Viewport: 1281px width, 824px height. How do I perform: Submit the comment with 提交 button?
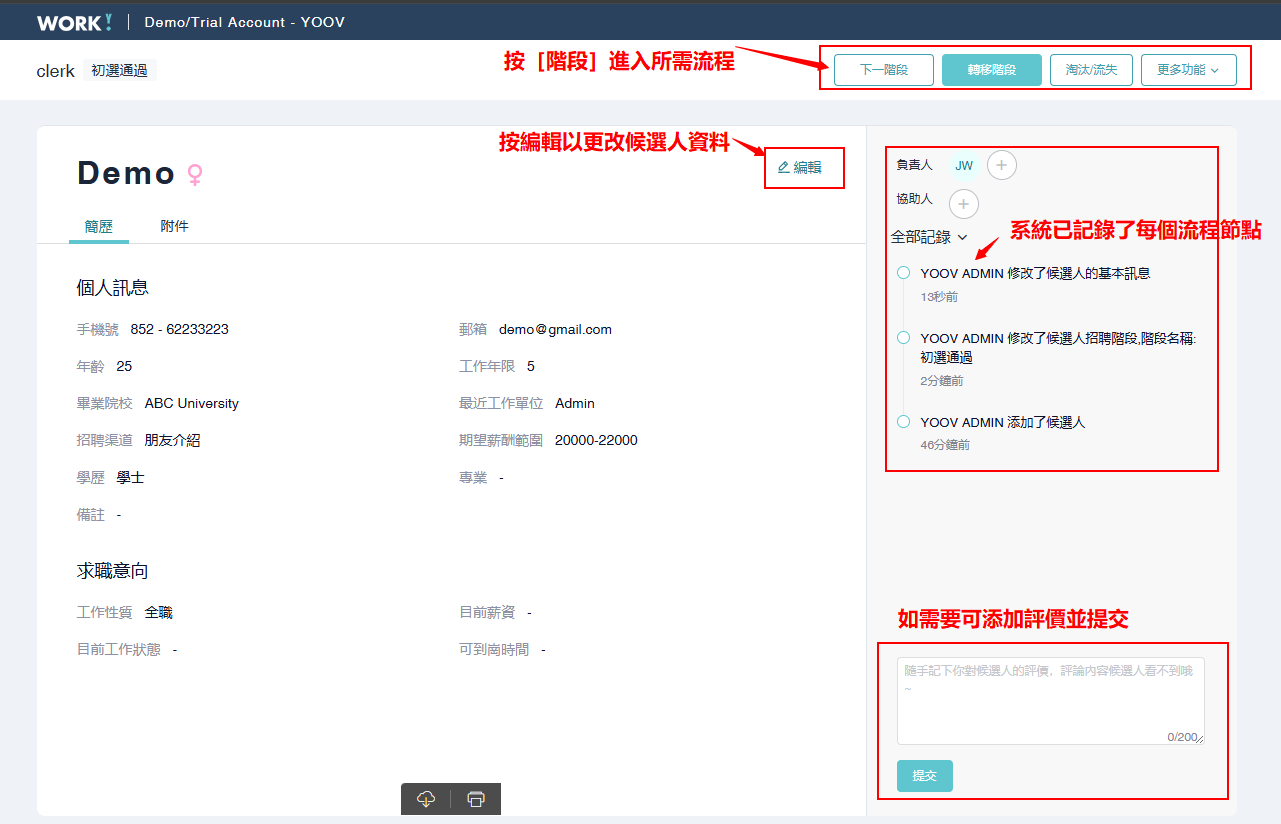(x=924, y=776)
